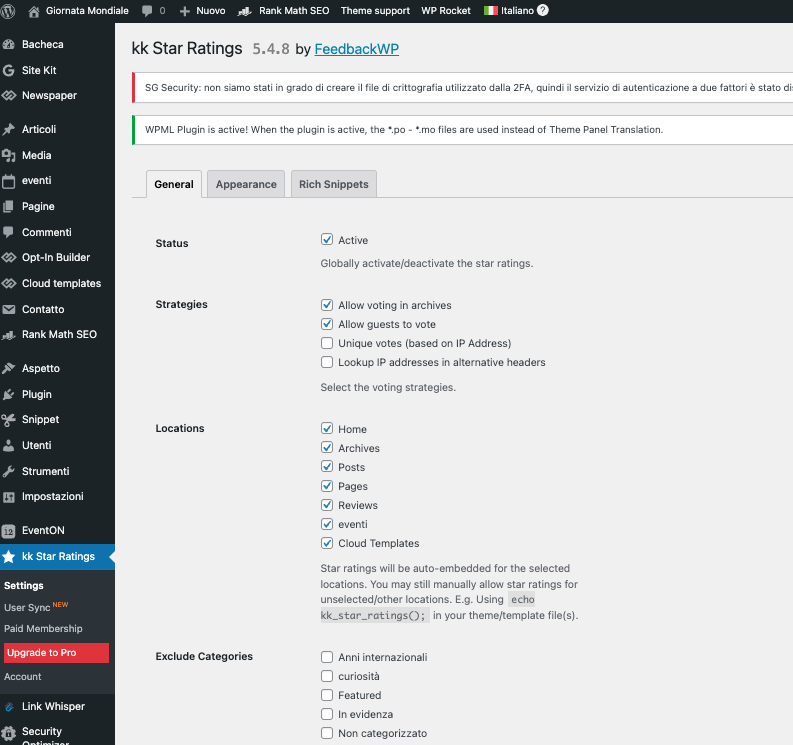Click the Newspaper theme icon
793x745 pixels.
tap(9, 96)
